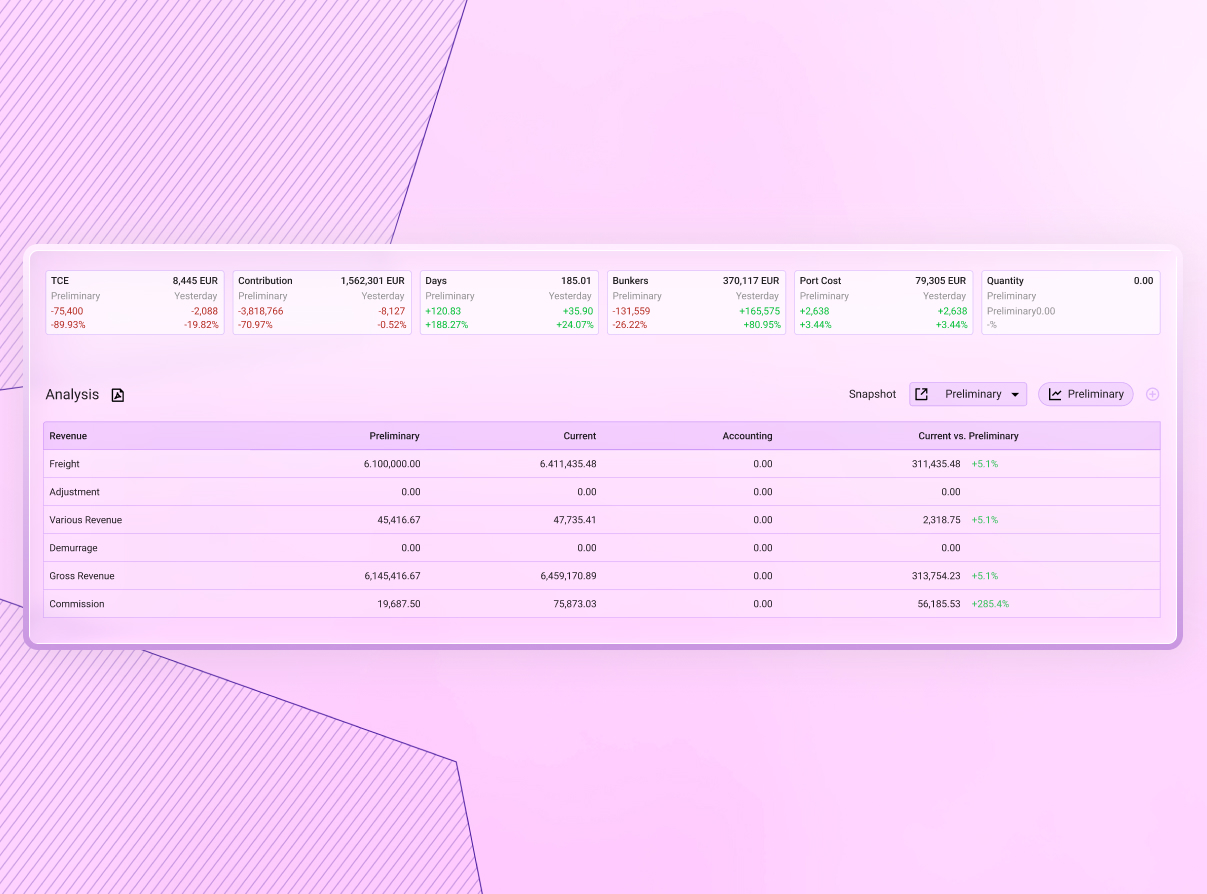
Task: Select the Quantity summary card title
Action: pyautogui.click(x=1005, y=281)
